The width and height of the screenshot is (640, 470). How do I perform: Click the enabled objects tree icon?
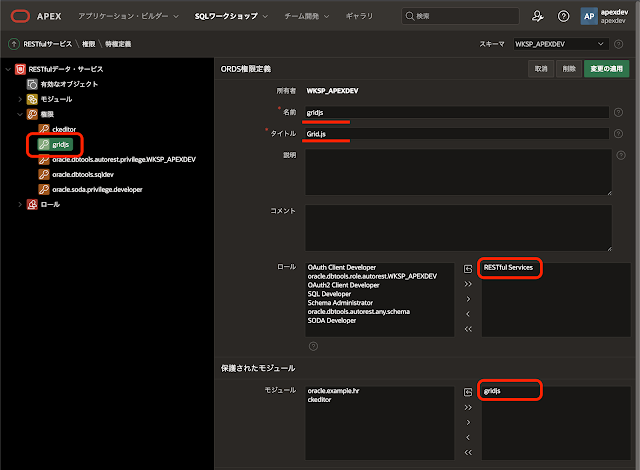[32, 84]
